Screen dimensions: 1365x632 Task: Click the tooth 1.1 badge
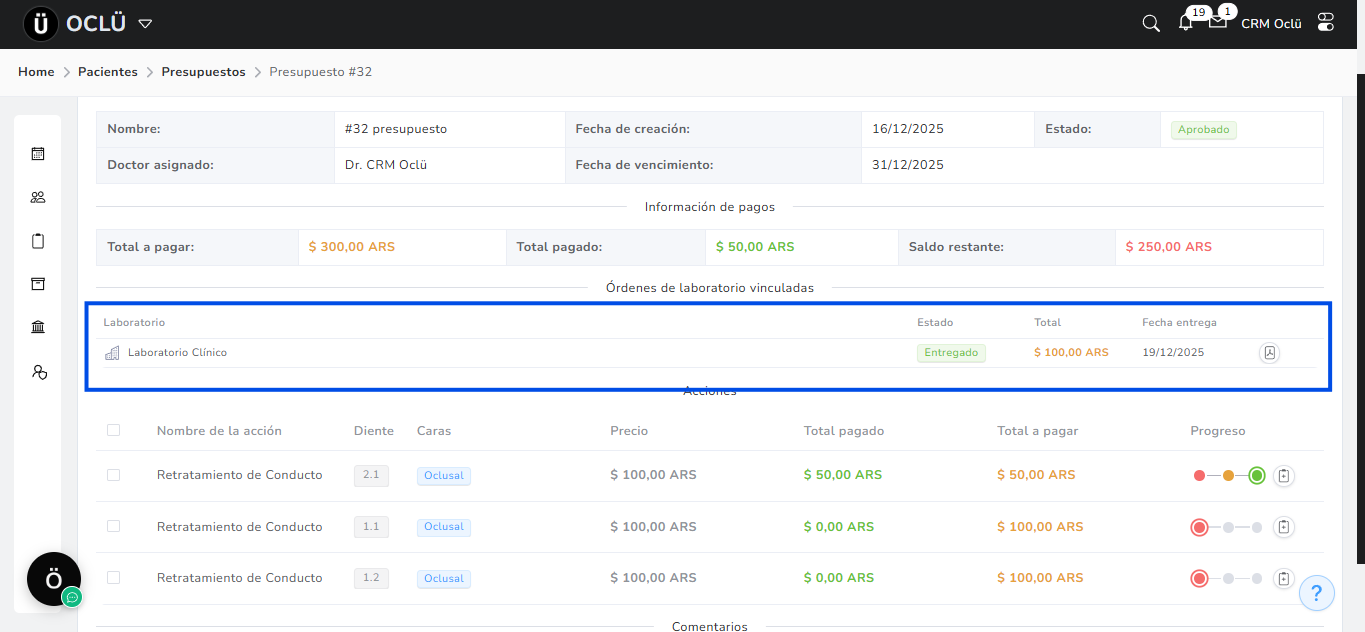371,526
